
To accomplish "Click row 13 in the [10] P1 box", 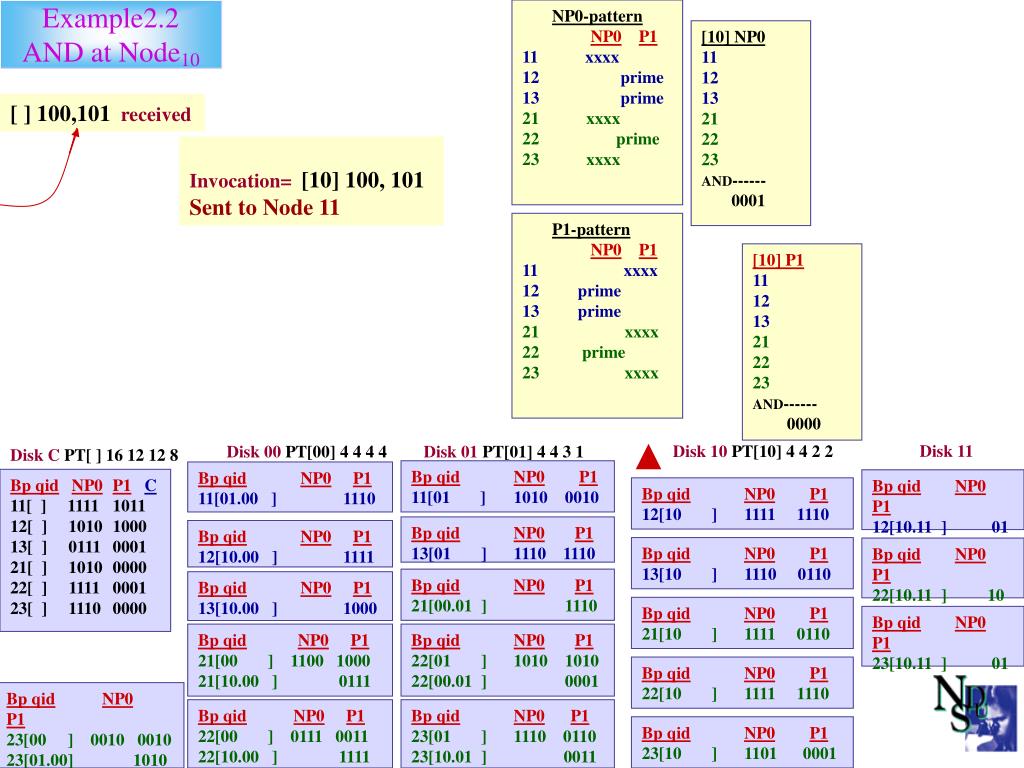I will point(761,321).
